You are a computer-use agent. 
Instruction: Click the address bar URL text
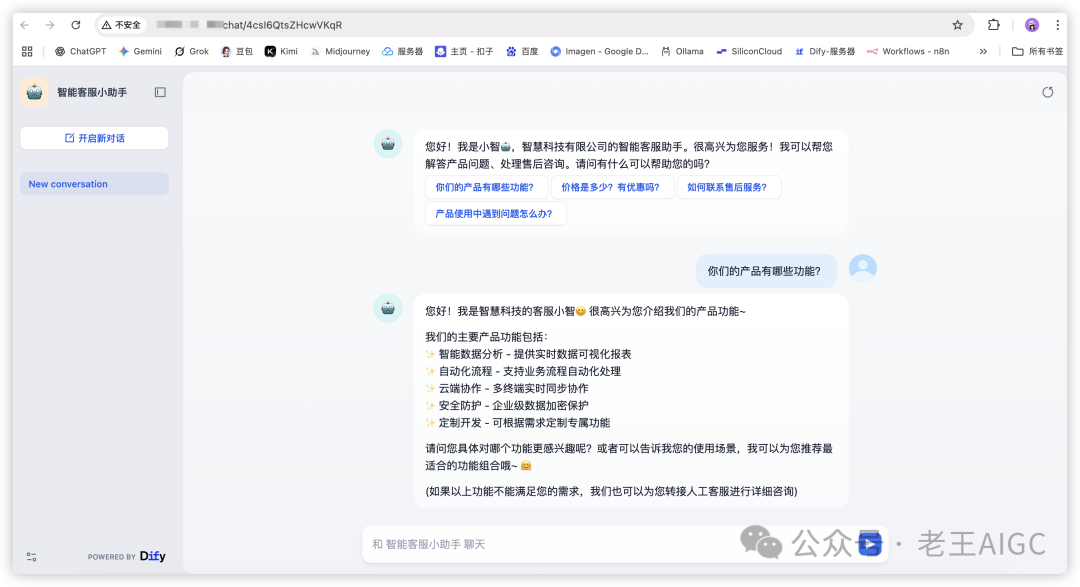(282, 25)
